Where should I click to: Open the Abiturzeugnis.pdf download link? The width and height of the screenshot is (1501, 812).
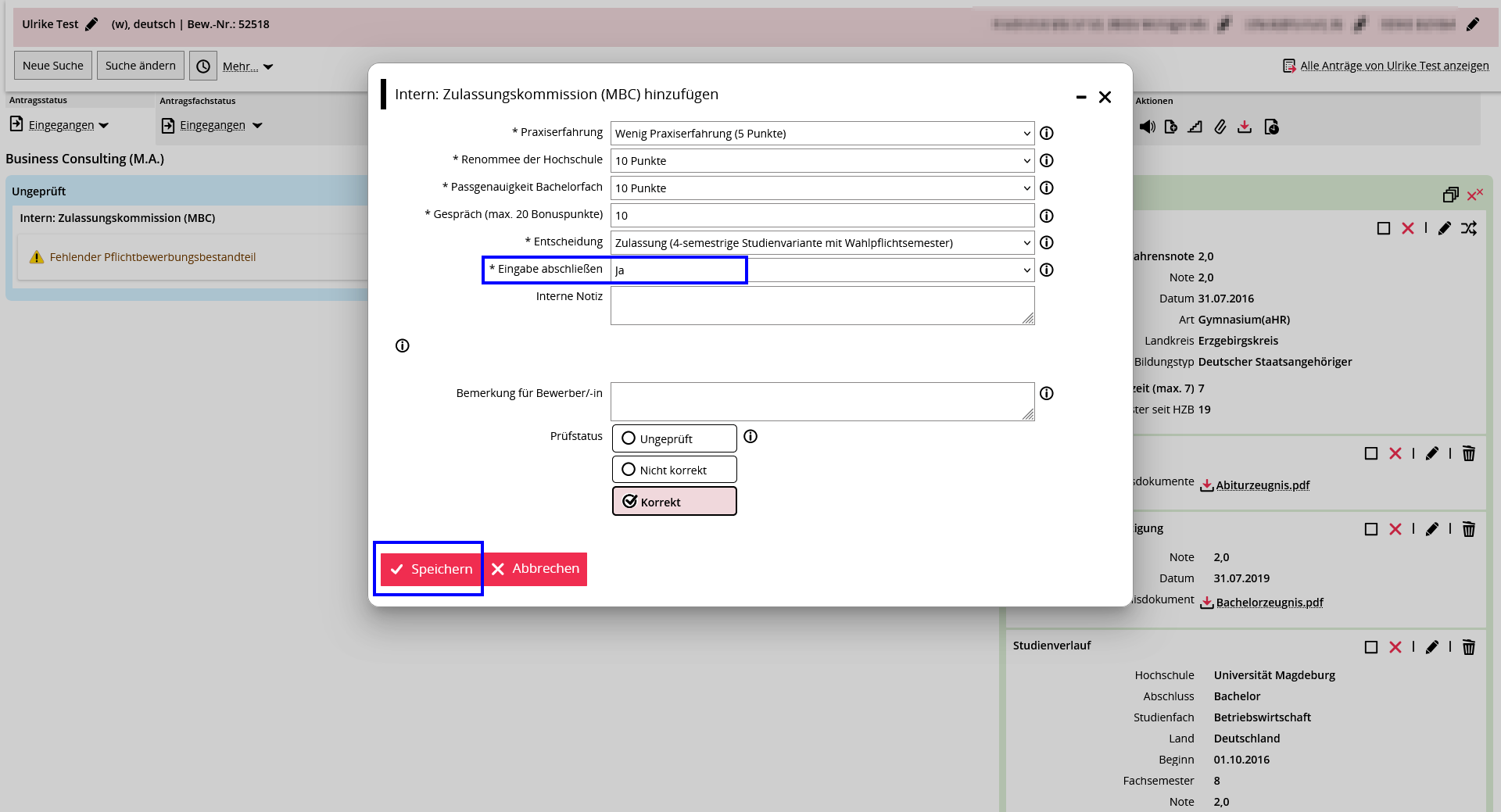coord(1262,485)
